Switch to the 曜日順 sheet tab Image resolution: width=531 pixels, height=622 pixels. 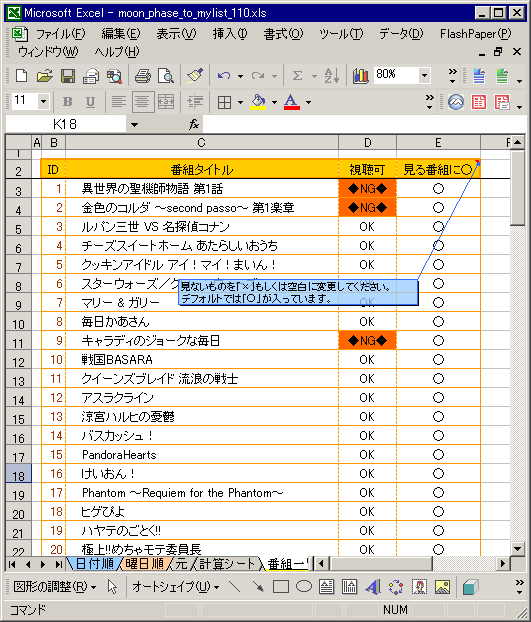click(144, 564)
